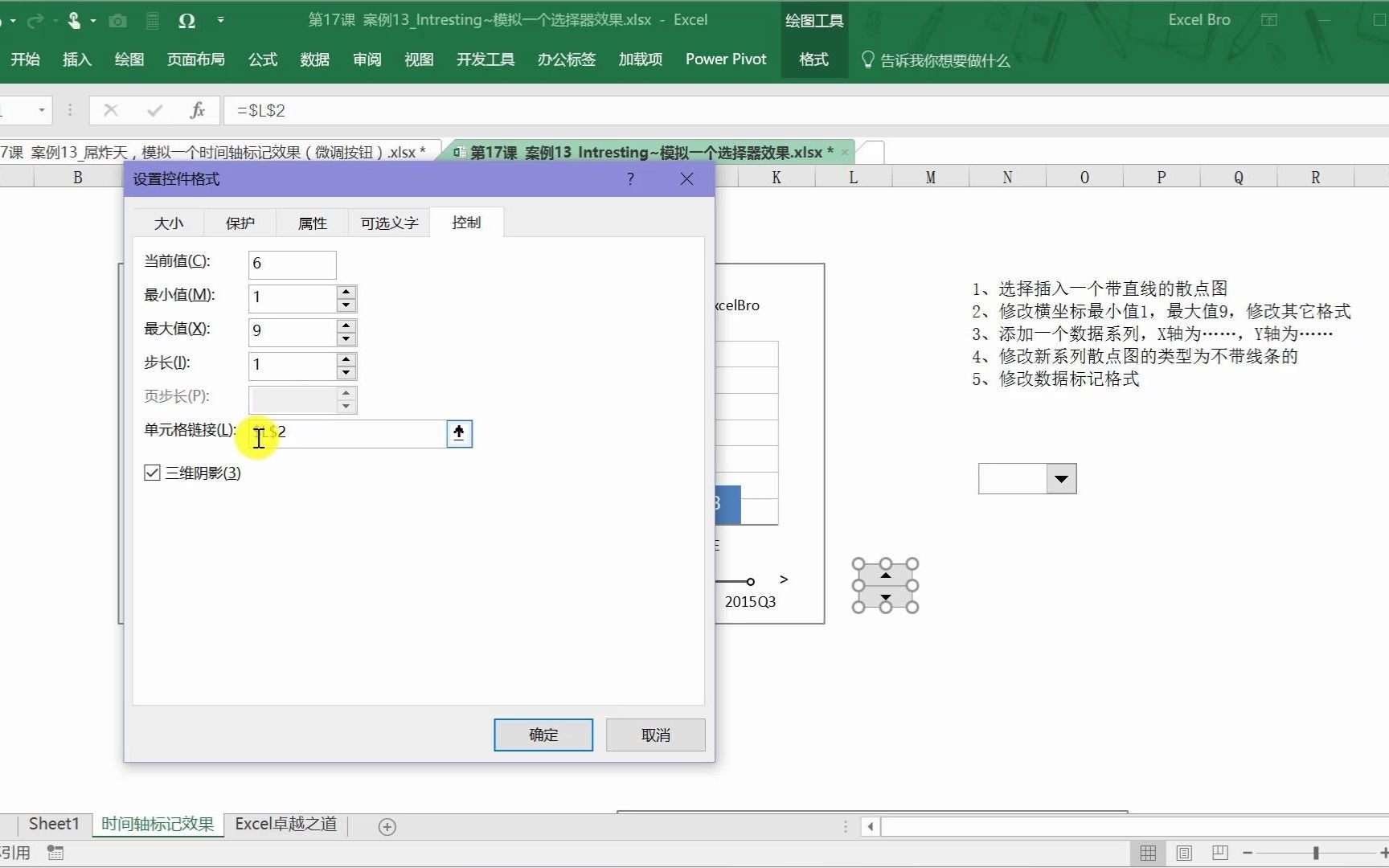The width and height of the screenshot is (1389, 868).
Task: Switch to the 控制 tab in the dialog
Action: point(466,223)
